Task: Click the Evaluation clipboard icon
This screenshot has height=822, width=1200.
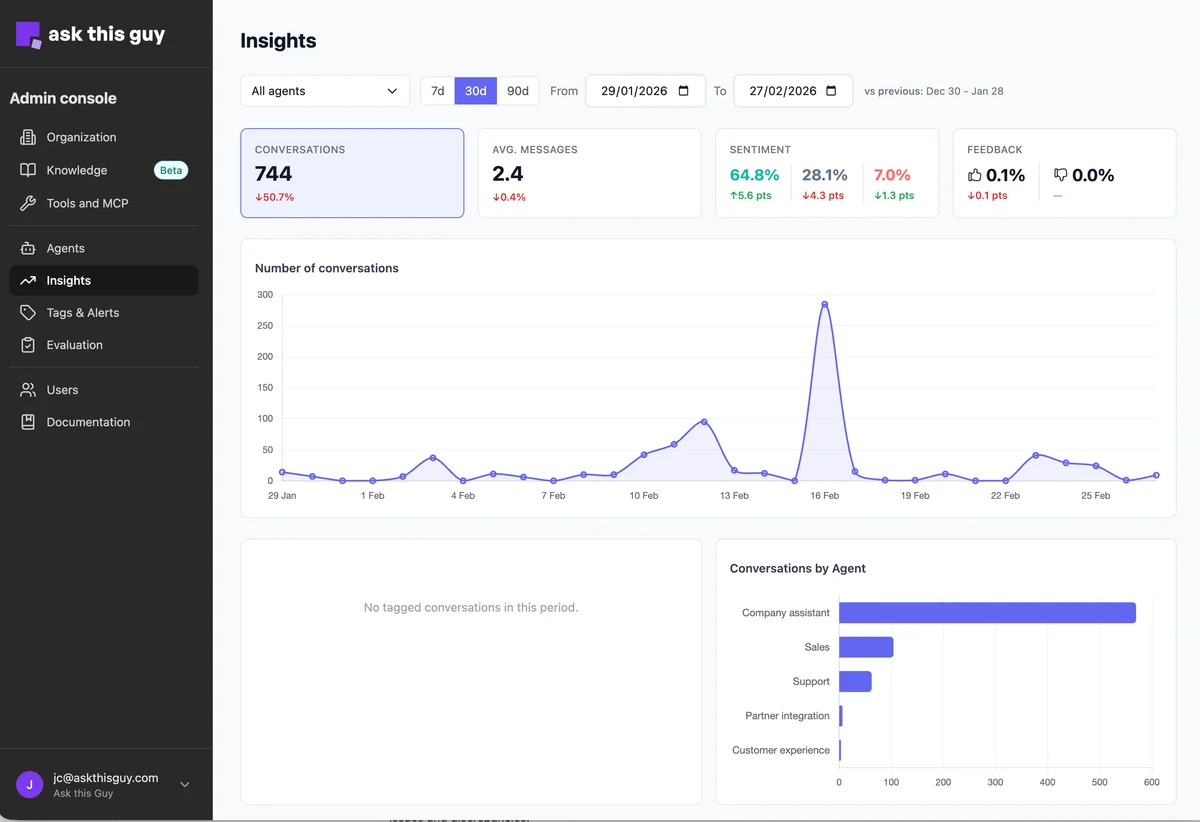Action: [28, 345]
